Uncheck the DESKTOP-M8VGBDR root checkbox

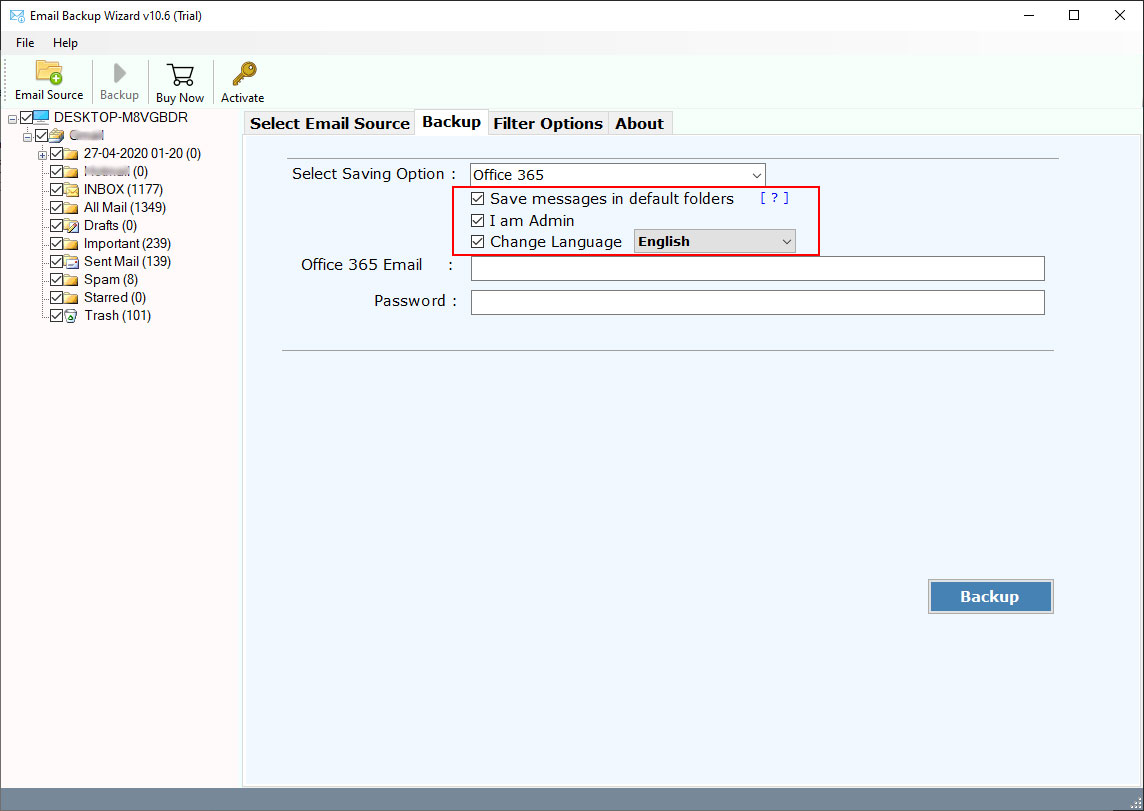tap(27, 117)
